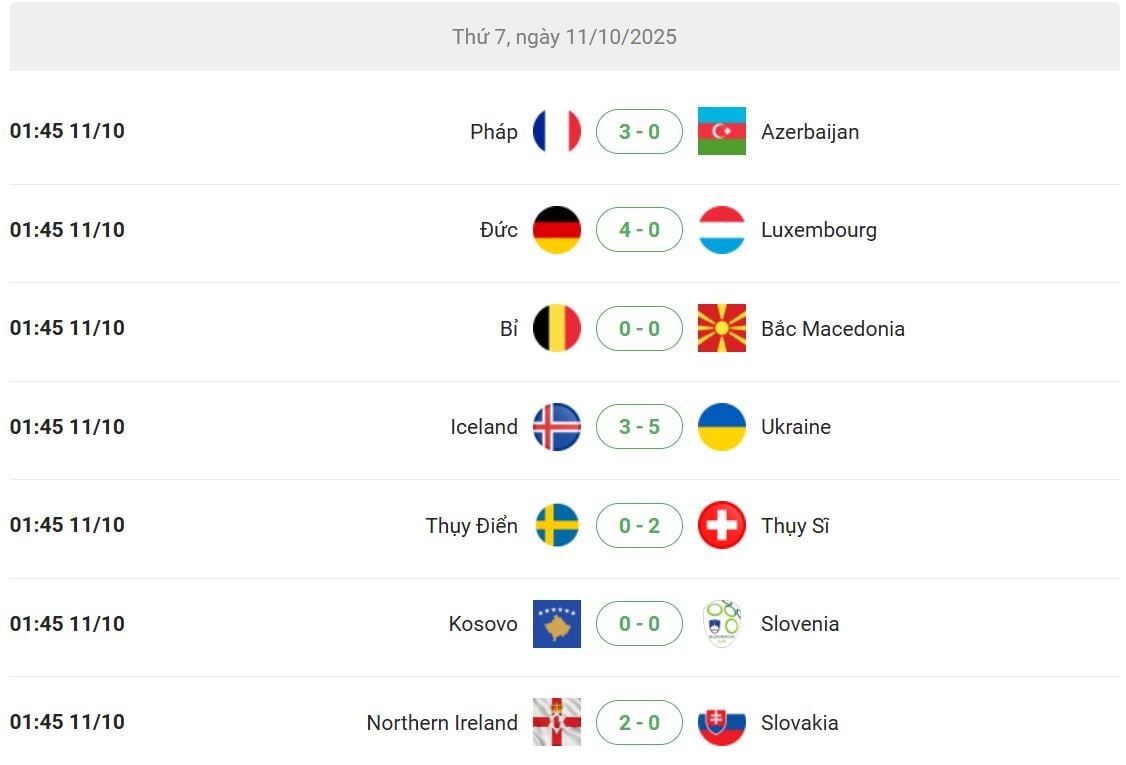Screen dimensions: 1126x765
Task: Open the Northern Ireland 2 - 0 score button
Action: pos(639,722)
